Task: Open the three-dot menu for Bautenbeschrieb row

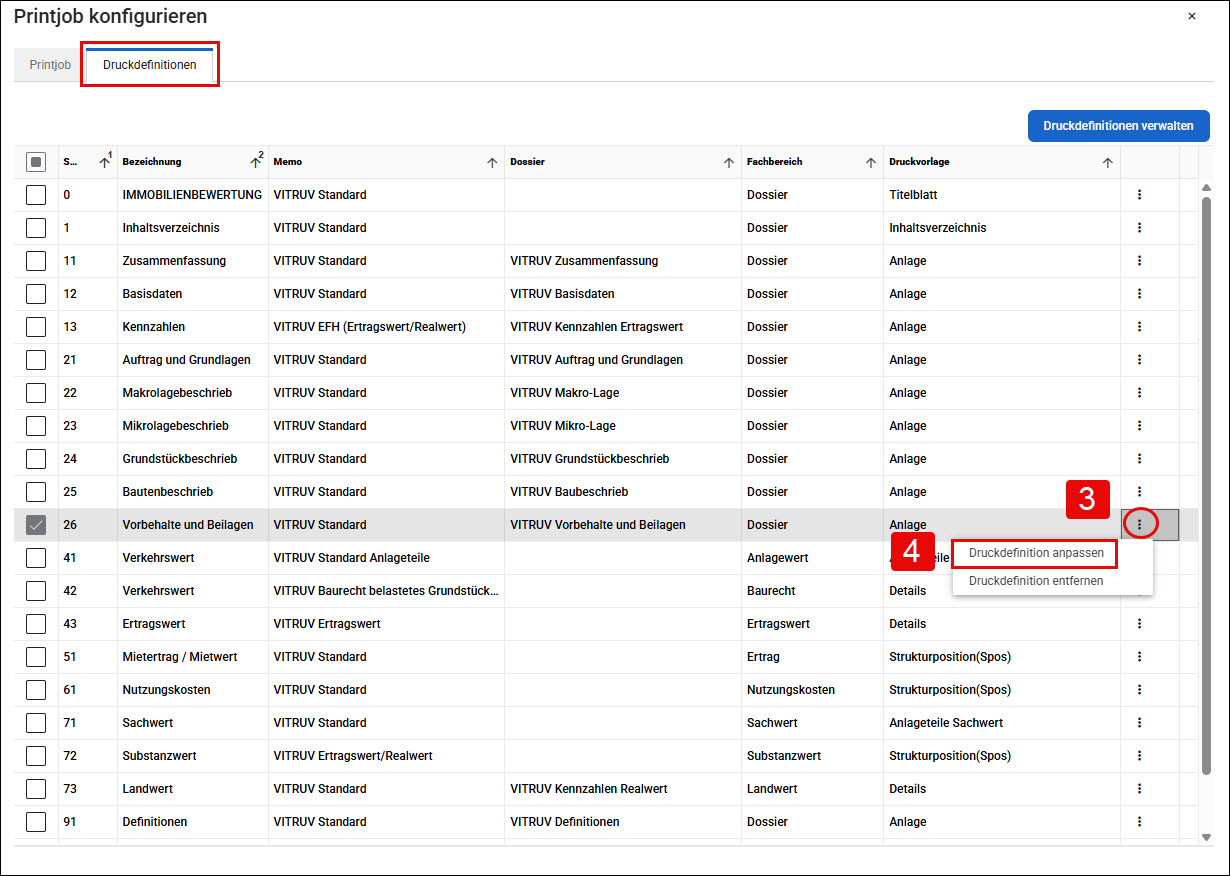Action: (x=1139, y=492)
